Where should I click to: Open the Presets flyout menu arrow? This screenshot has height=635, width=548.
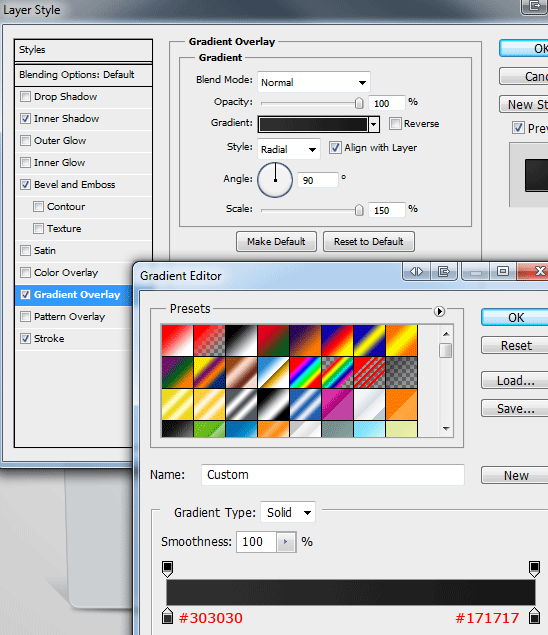[439, 311]
